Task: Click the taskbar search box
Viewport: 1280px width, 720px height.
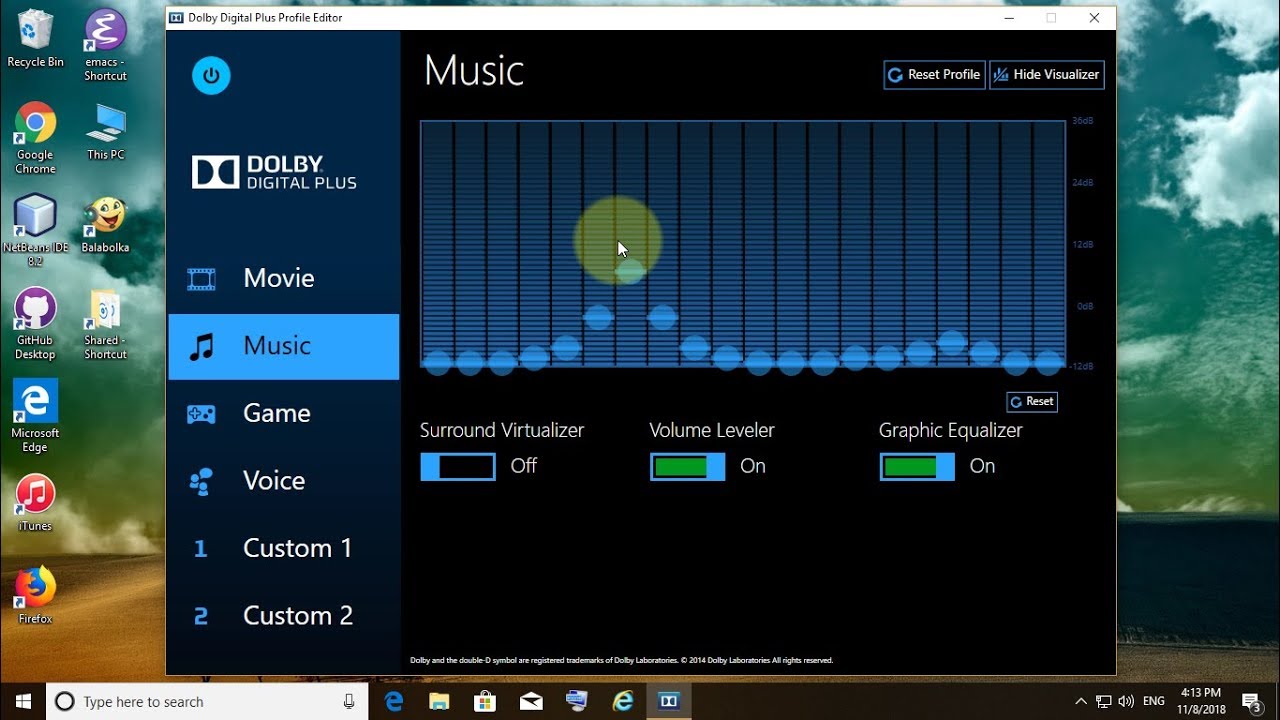Action: [207, 702]
